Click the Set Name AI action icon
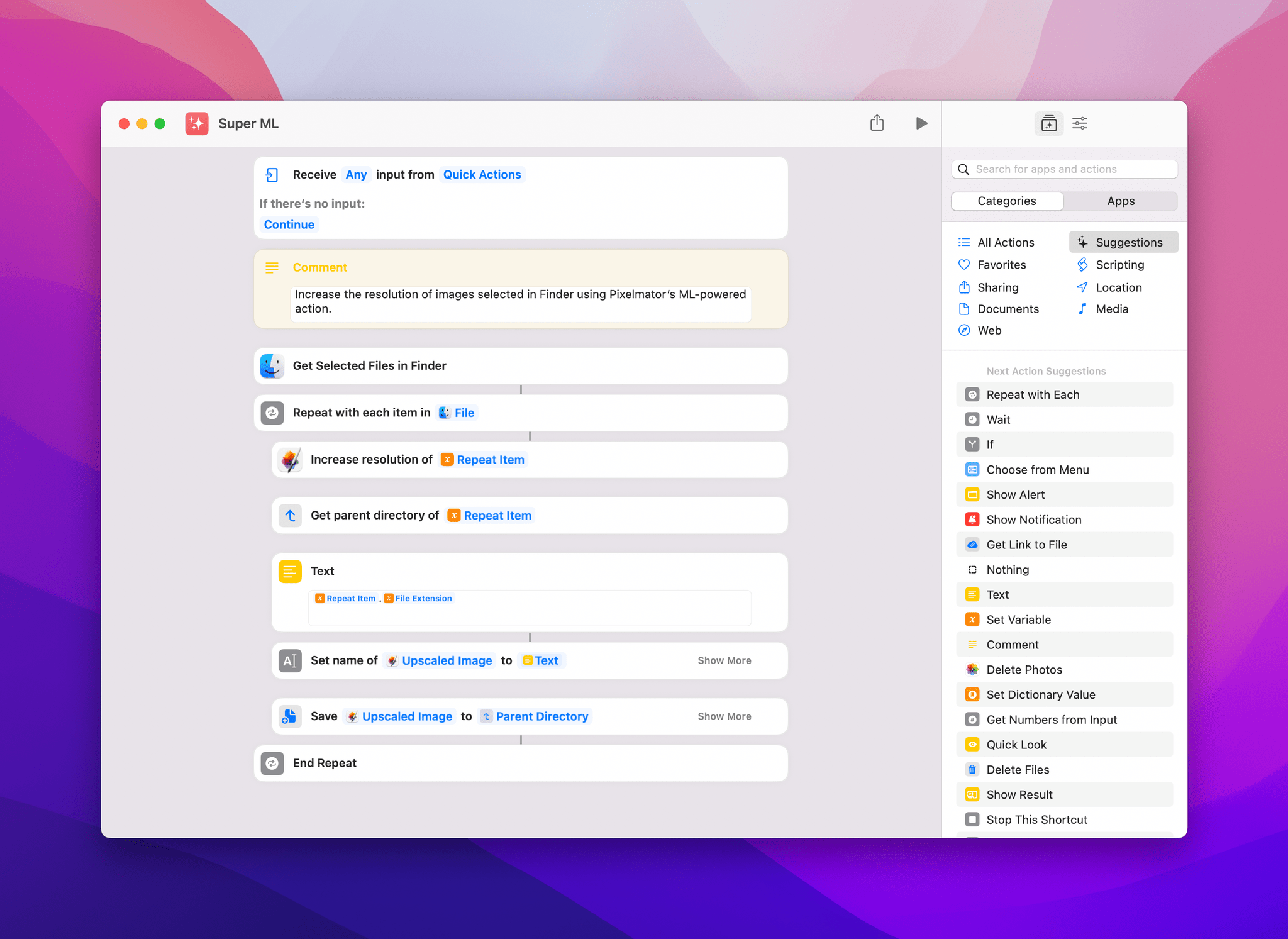 (290, 660)
